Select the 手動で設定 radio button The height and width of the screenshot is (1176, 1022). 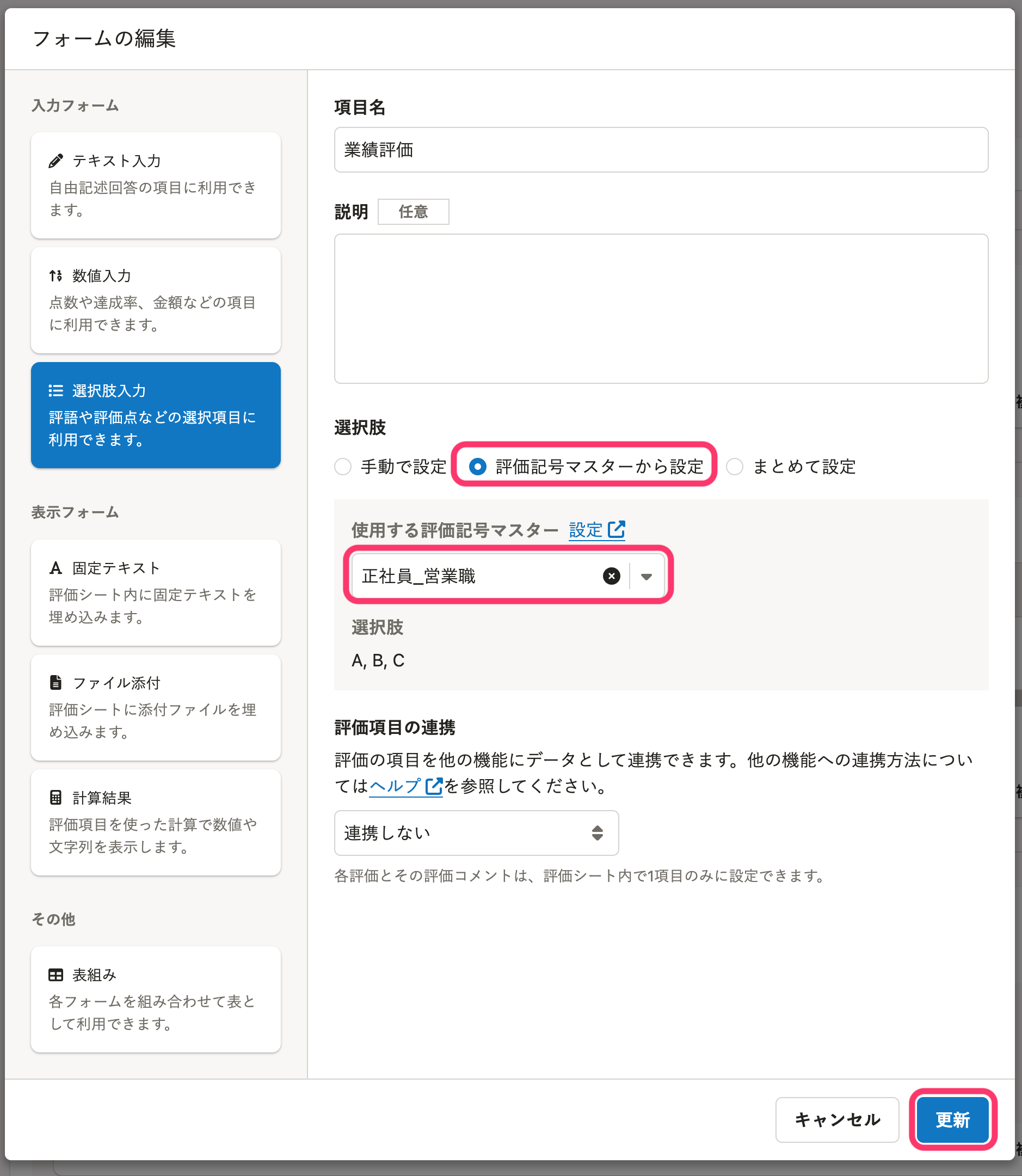point(343,467)
